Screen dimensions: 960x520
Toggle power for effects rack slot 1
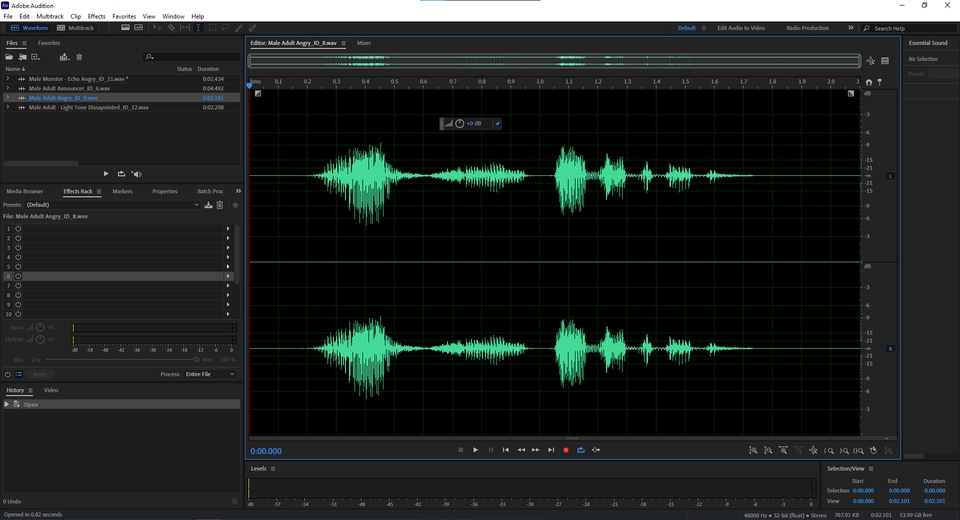[x=18, y=228]
